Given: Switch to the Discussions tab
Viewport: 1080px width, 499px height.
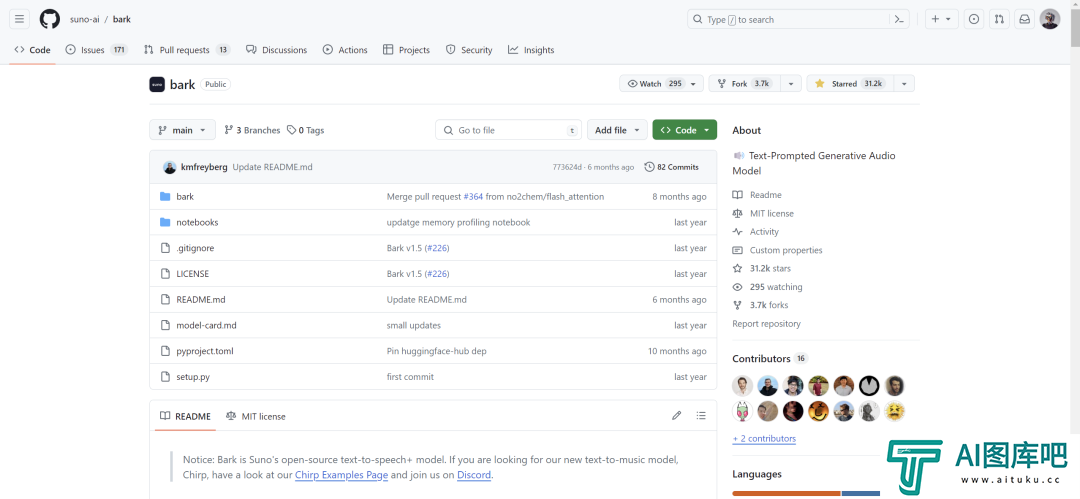Looking at the screenshot, I should click(x=277, y=50).
